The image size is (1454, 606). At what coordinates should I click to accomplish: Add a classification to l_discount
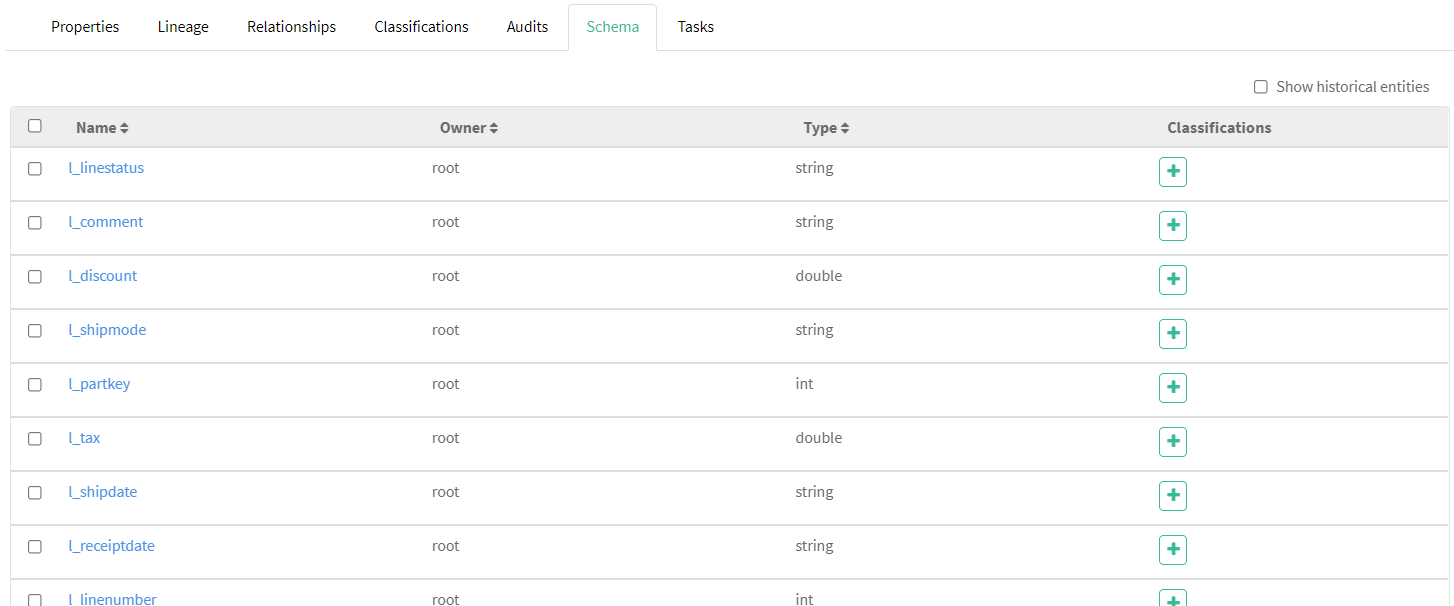[1172, 279]
